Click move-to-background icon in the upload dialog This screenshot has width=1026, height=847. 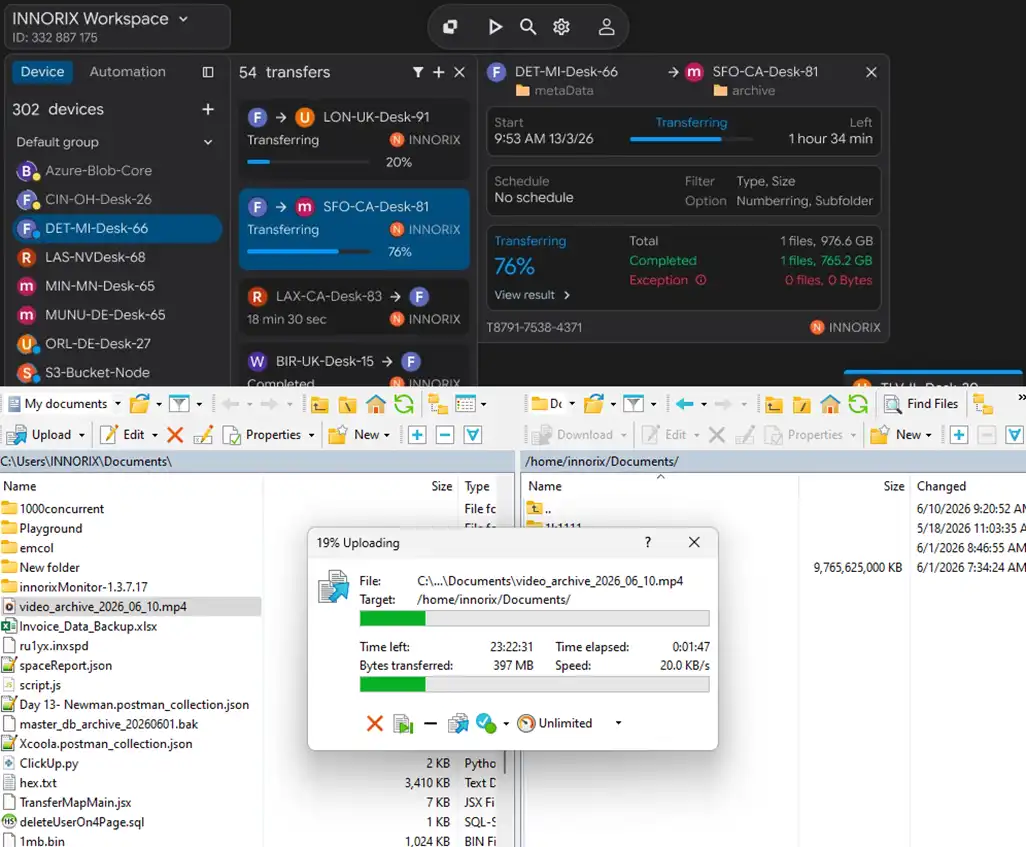tap(458, 723)
